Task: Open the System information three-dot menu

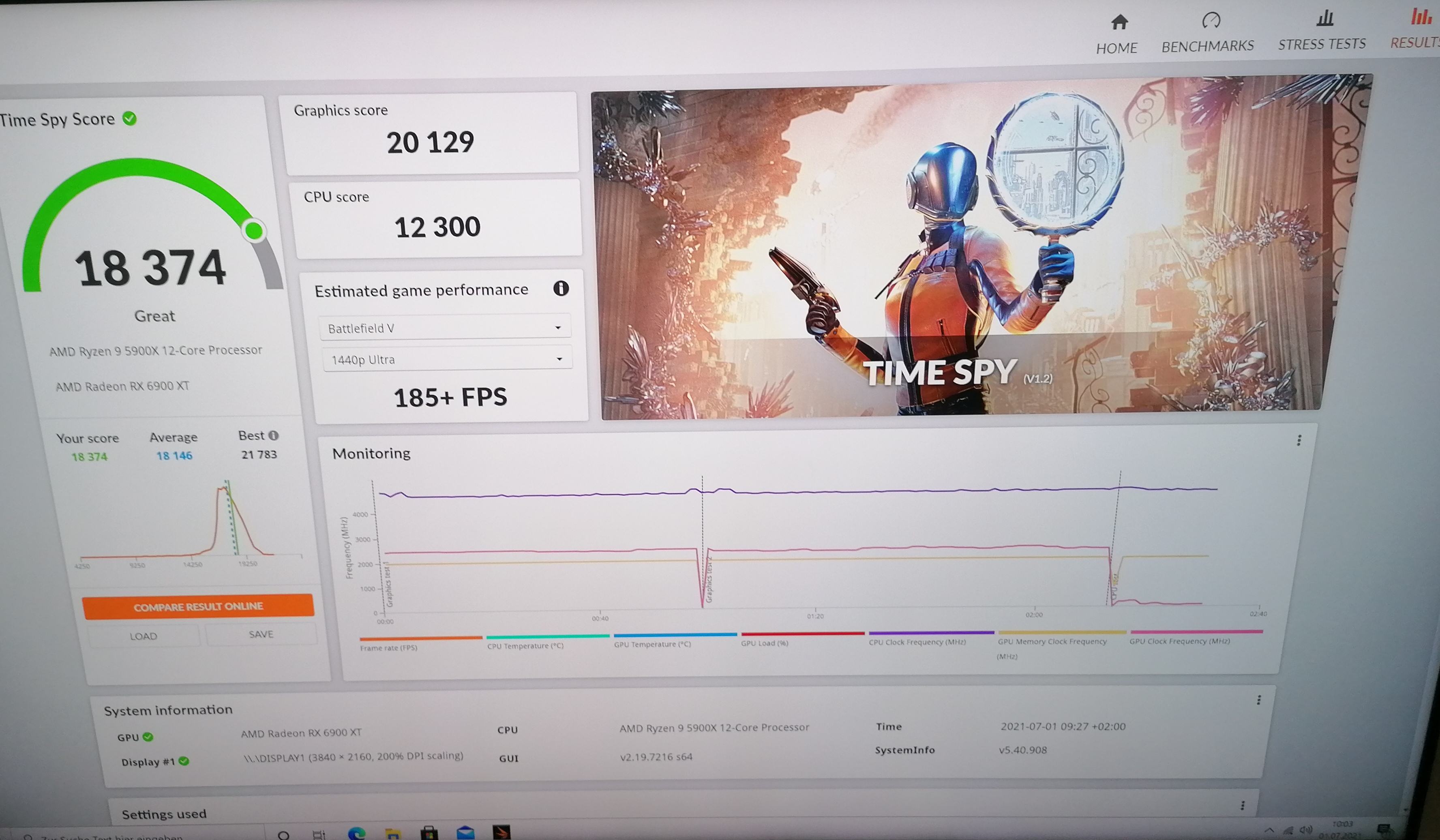Action: [x=1258, y=700]
